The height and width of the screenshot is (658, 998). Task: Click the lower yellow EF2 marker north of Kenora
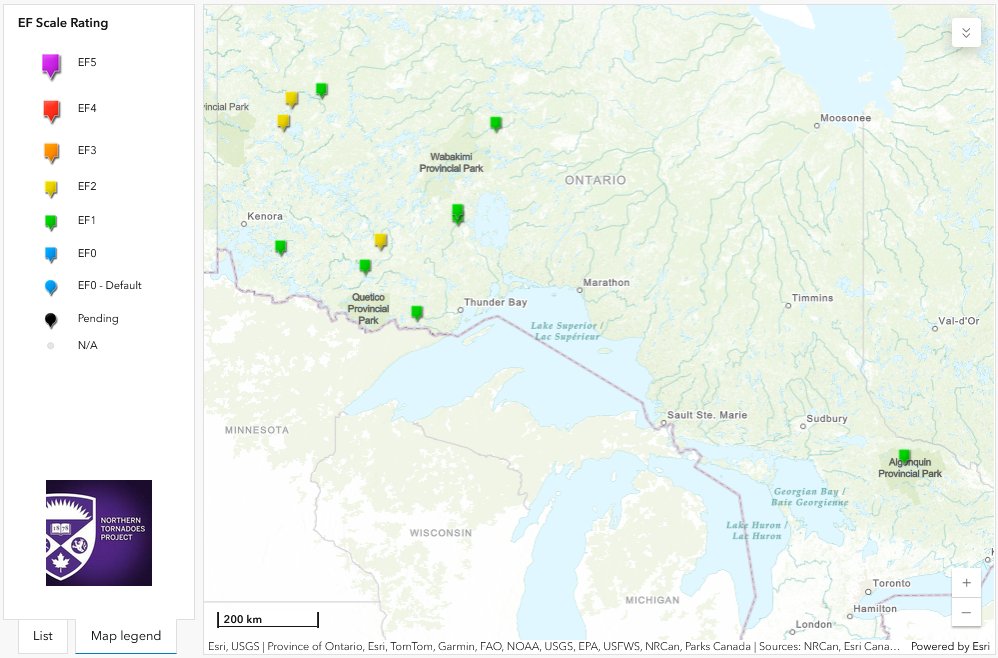pos(283,121)
